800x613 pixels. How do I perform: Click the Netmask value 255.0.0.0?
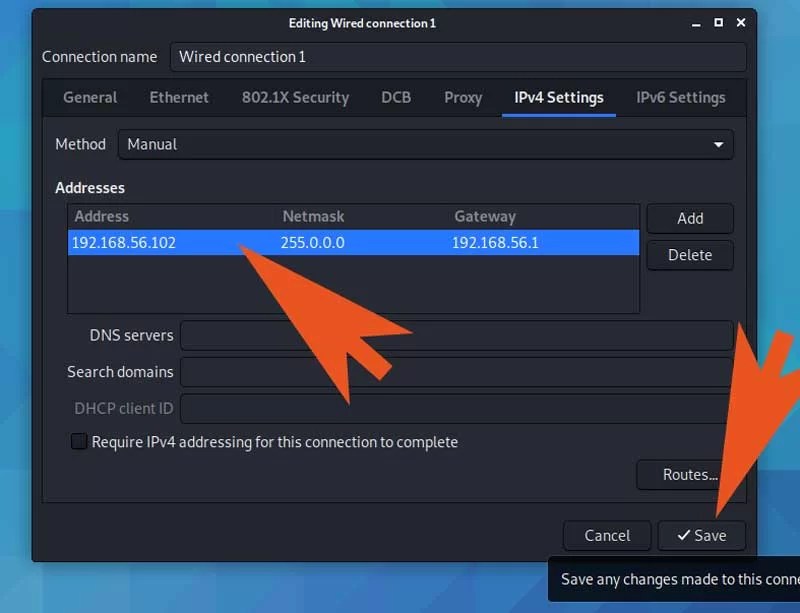[x=313, y=242]
